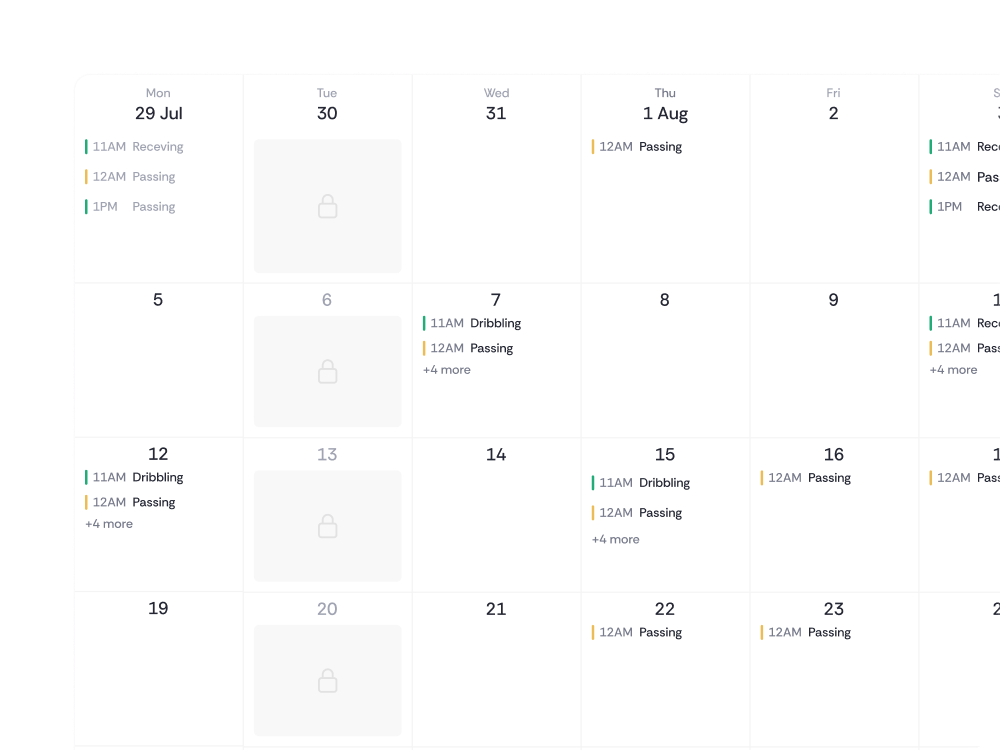Click the lock icon on August 13
The height and width of the screenshot is (750, 1000).
coord(326,526)
